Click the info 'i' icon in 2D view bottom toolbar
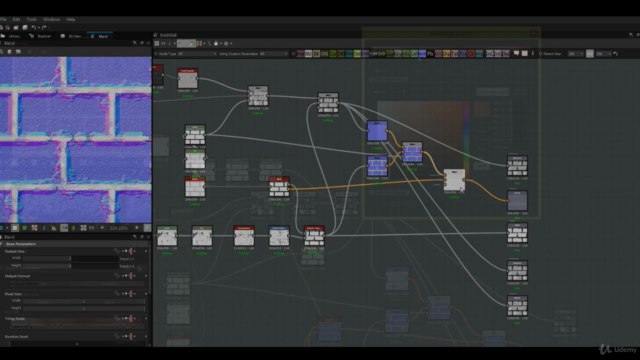This screenshot has width=640, height=360. [x=44, y=228]
